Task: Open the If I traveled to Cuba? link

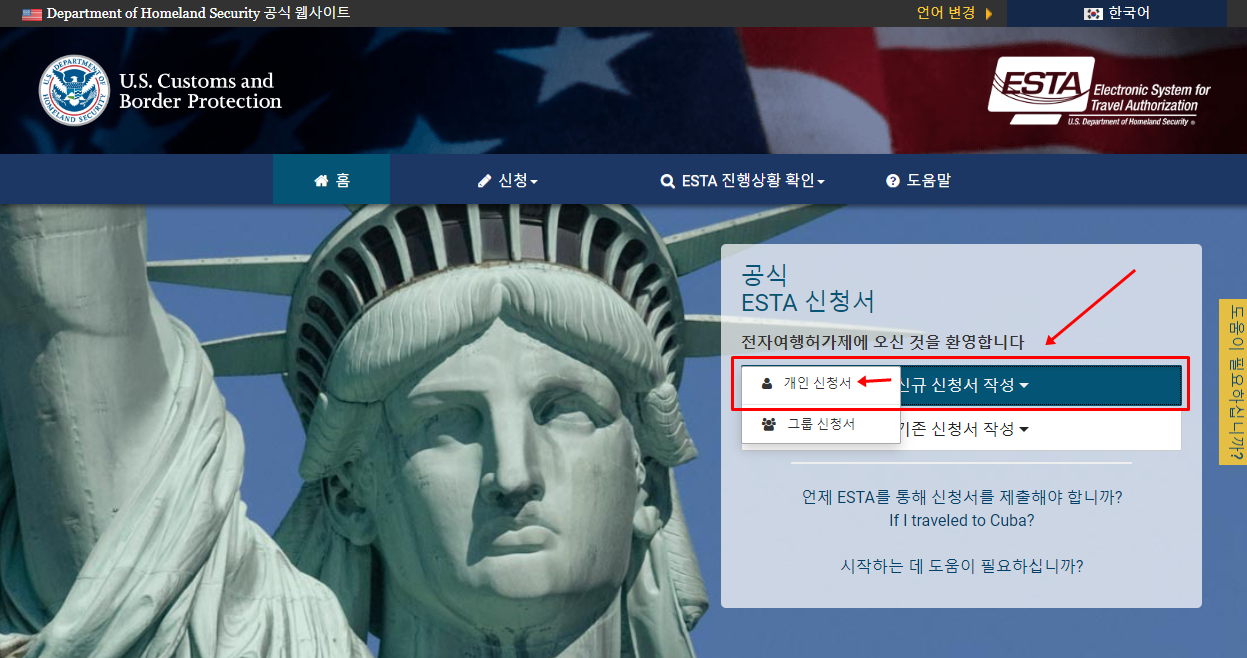Action: (x=961, y=521)
